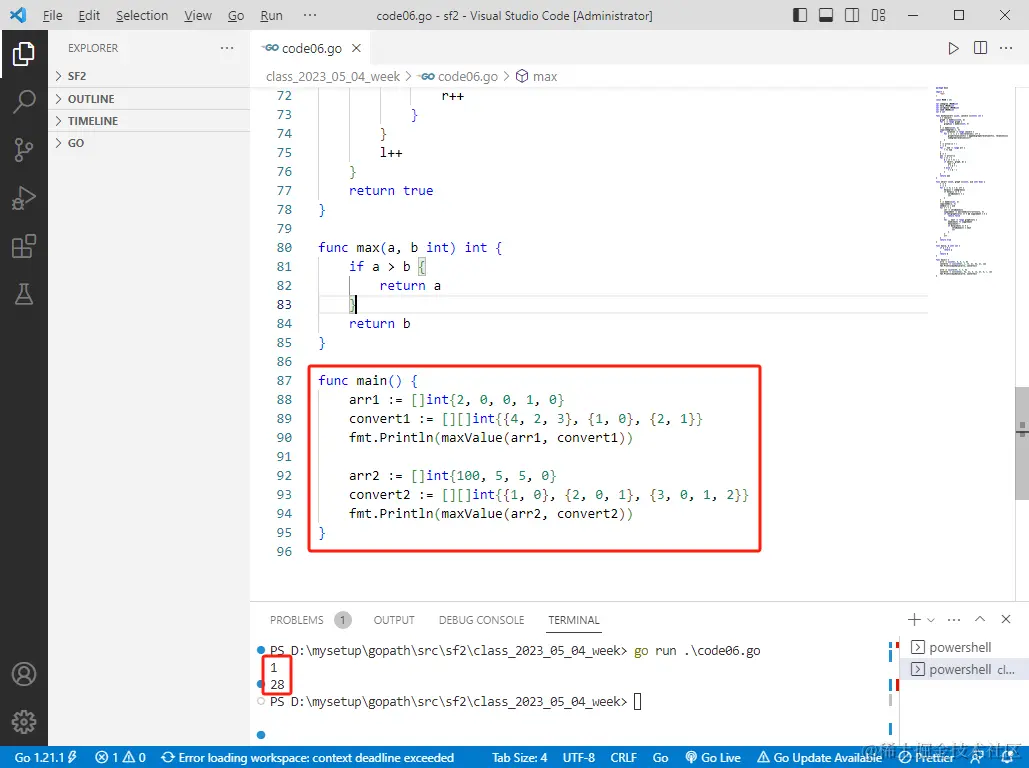Click the Go Update Available warning

pos(819,757)
